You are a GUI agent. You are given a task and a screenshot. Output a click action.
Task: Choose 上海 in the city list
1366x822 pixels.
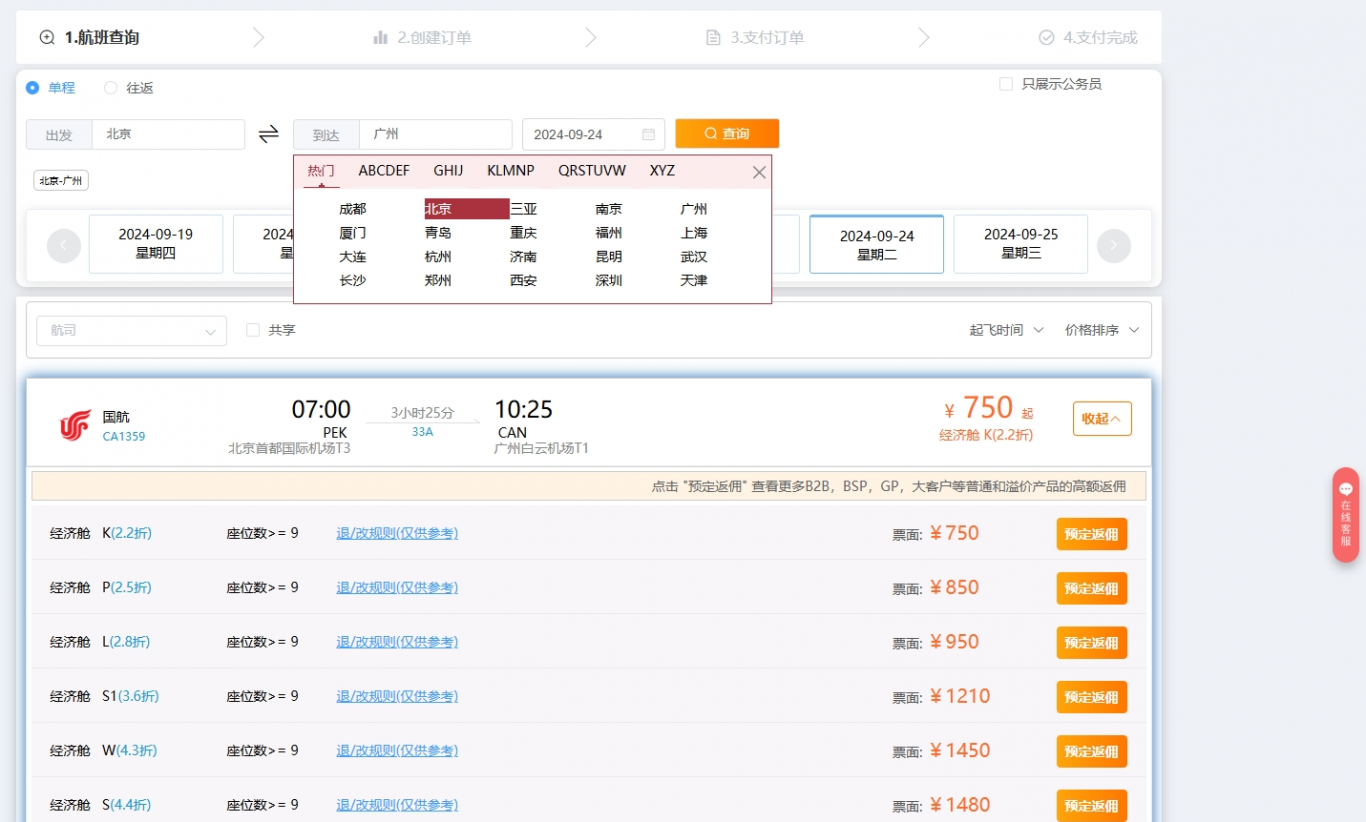pos(694,233)
